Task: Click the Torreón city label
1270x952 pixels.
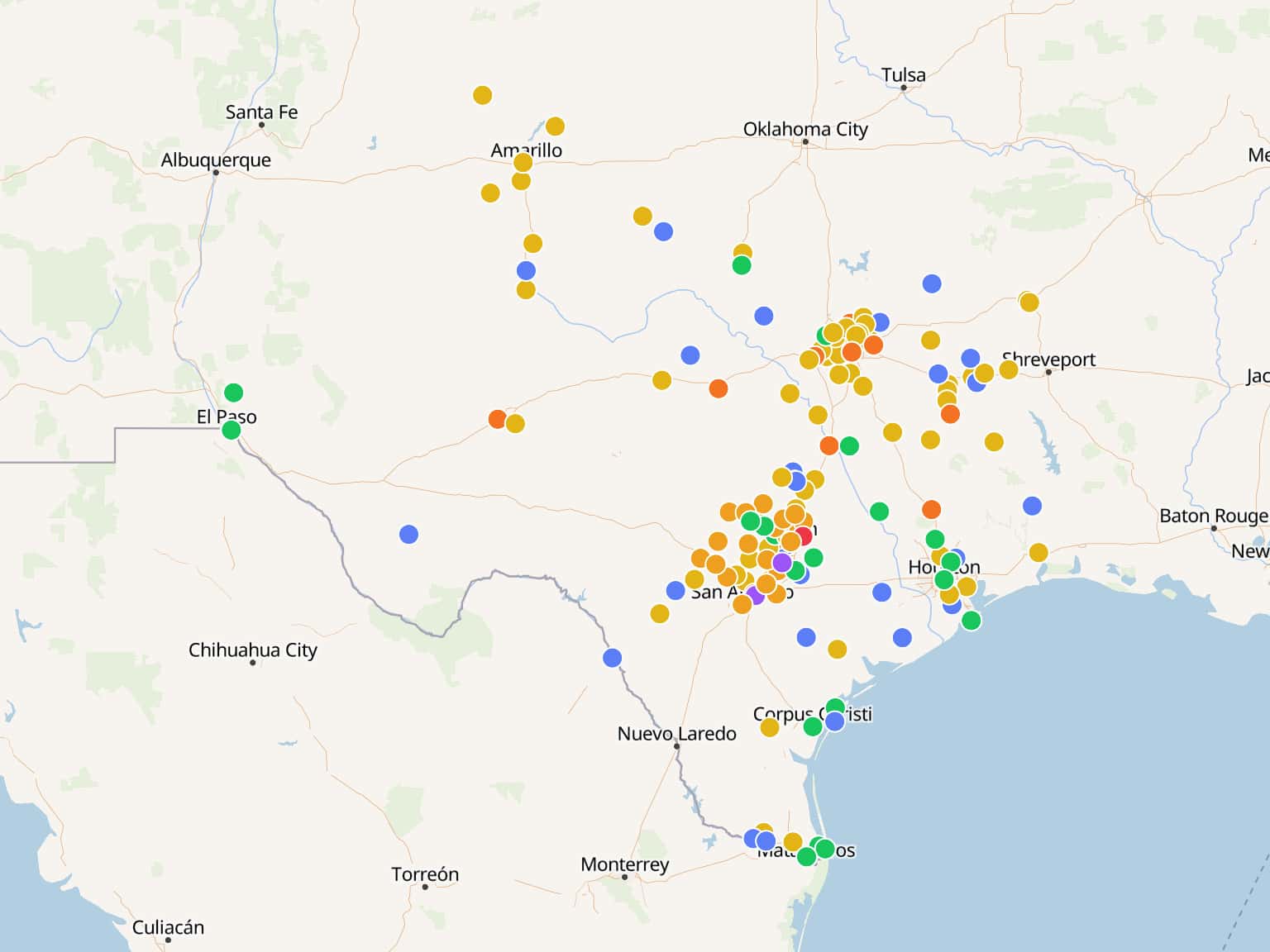Action: coord(424,874)
